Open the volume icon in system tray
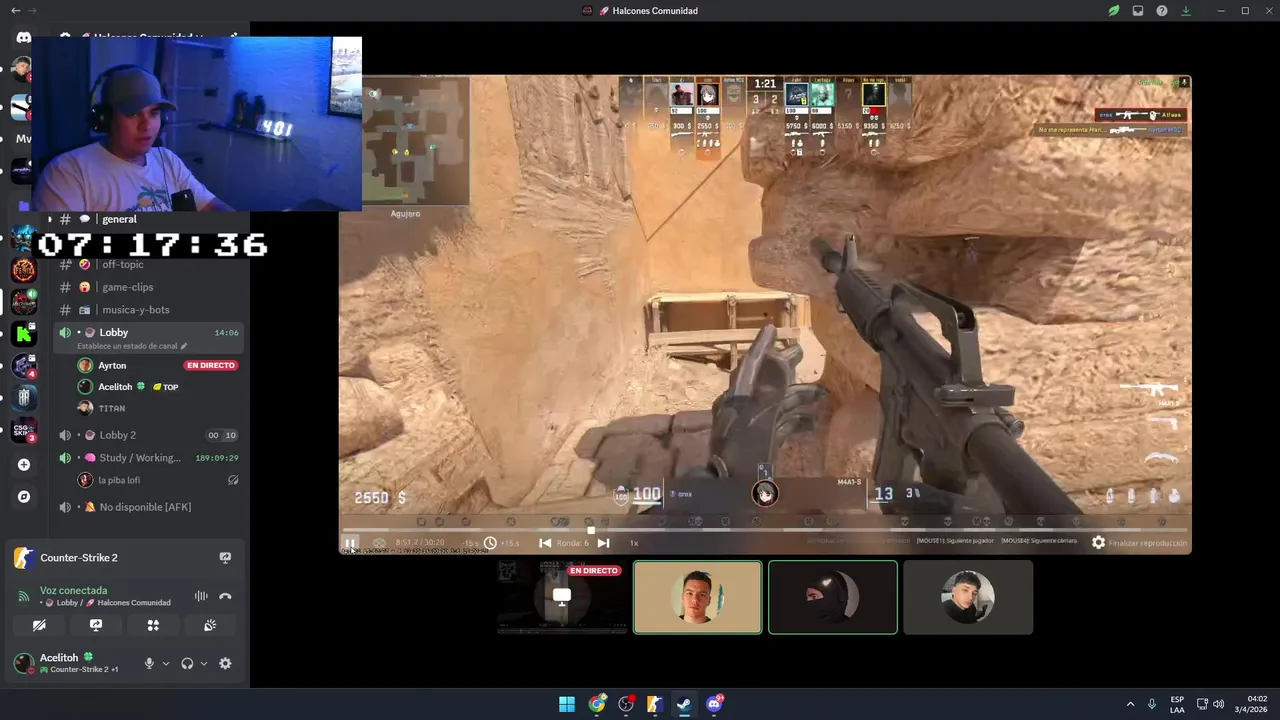The width and height of the screenshot is (1280, 720). (x=1218, y=704)
